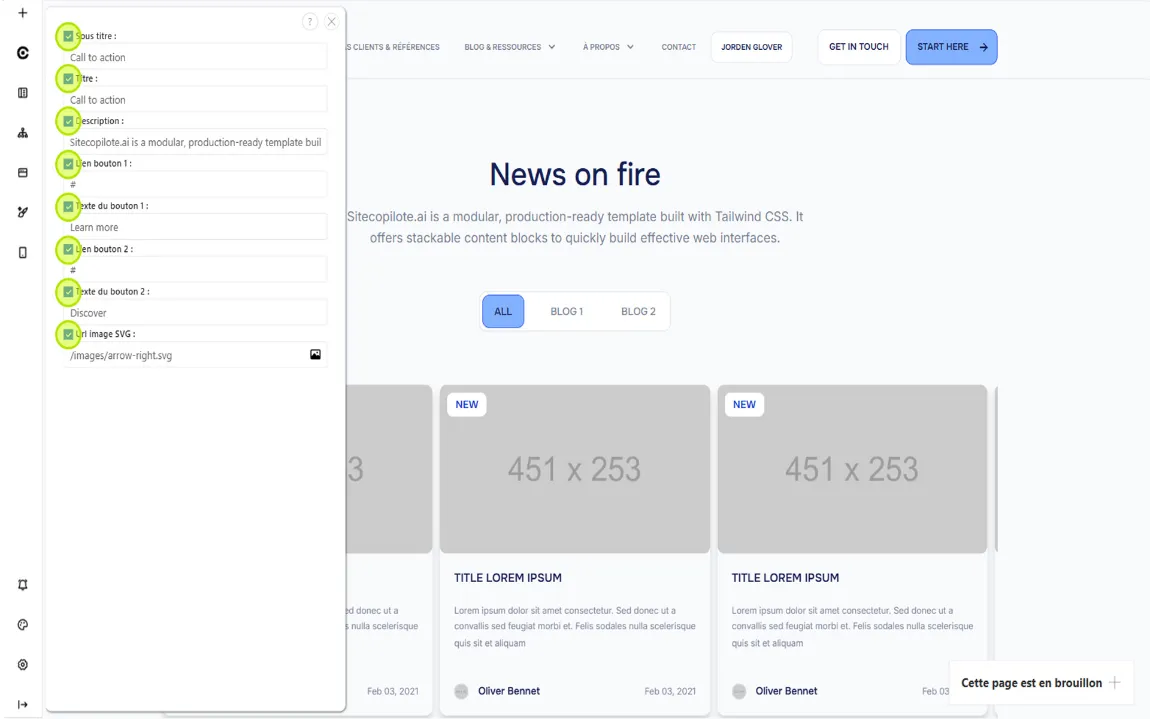This screenshot has width=1150, height=719.
Task: Open the notifications bell icon
Action: tap(22, 585)
